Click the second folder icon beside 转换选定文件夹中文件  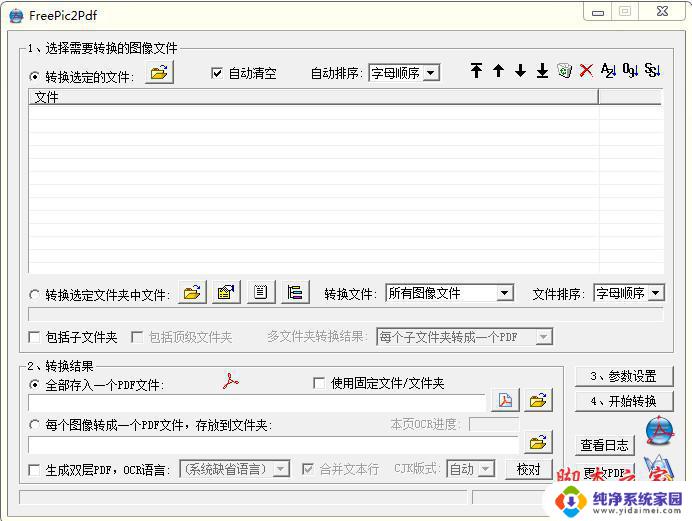tap(226, 292)
